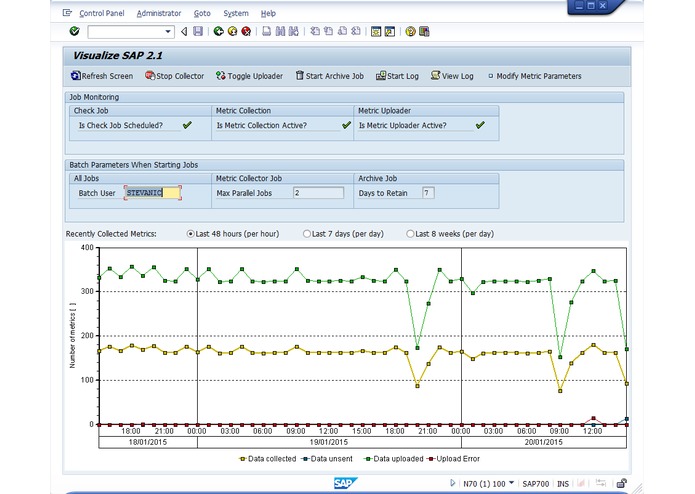695x494 pixels.
Task: Click the Find binoculars icon
Action: point(280,31)
